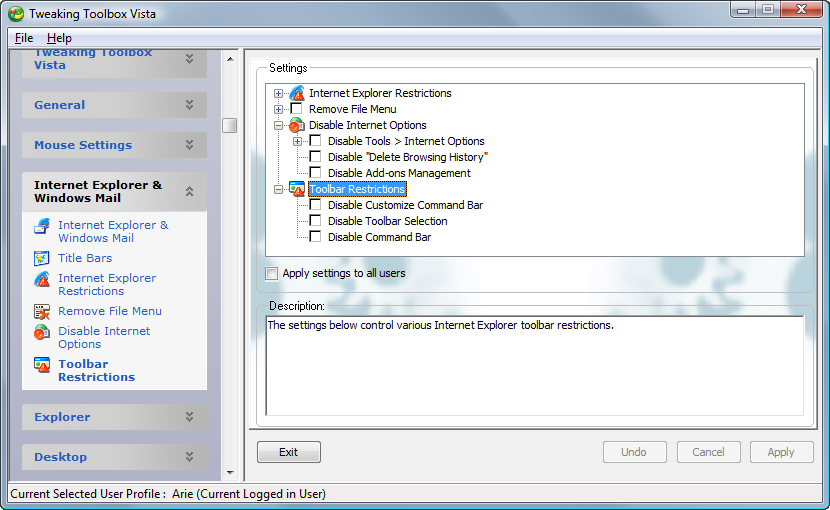Expand the Desktop sidebar section
830x510 pixels.
point(190,457)
